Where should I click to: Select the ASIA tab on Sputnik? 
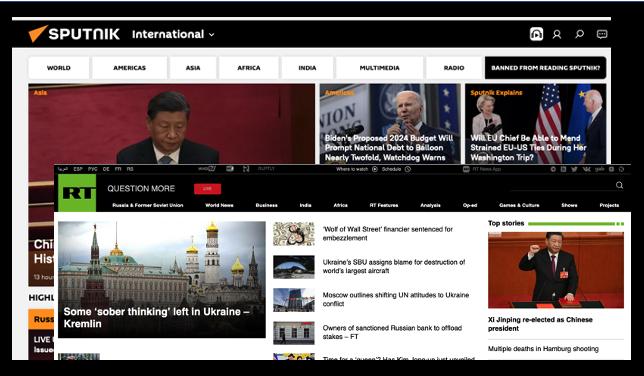coord(193,68)
